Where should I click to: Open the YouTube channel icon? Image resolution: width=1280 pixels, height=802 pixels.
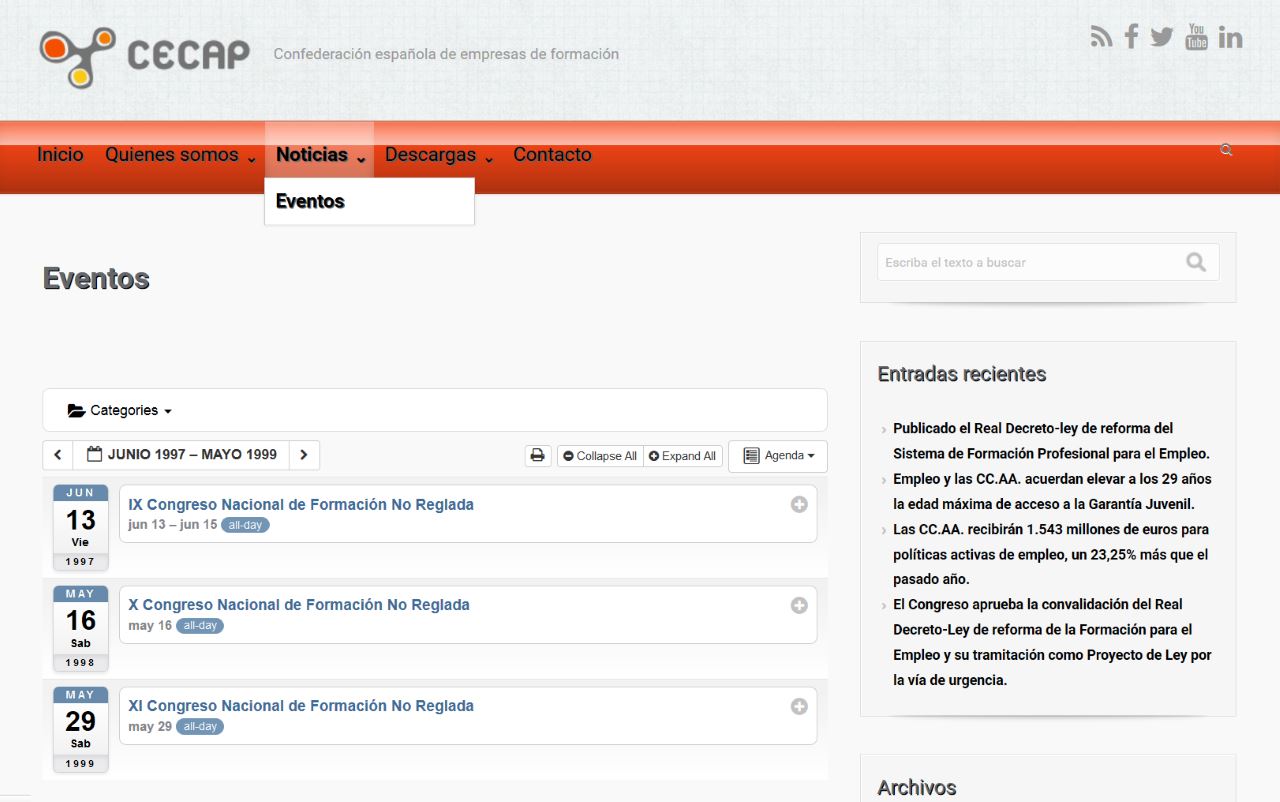1196,37
